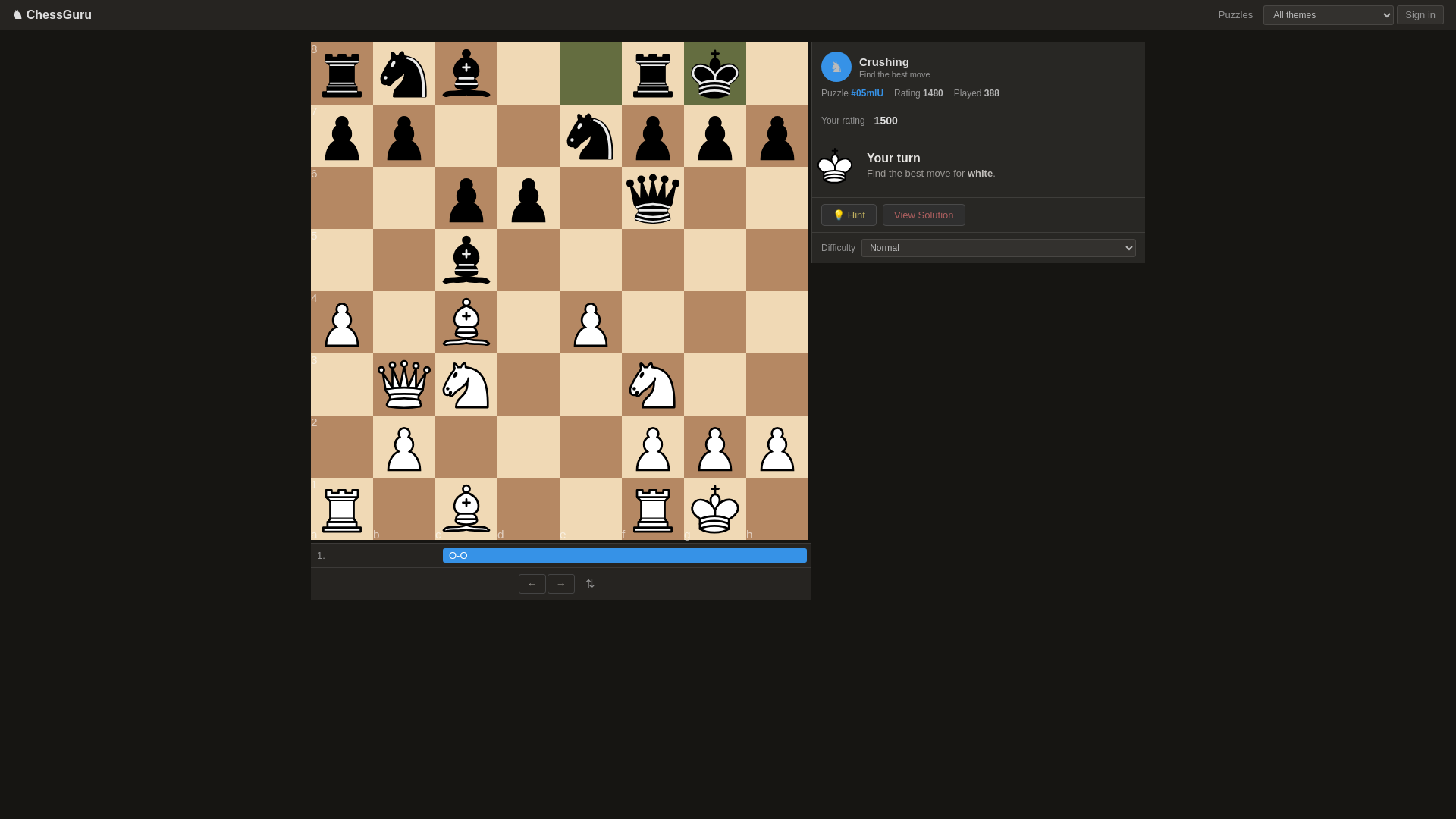Select the white knight on f3
This screenshot has width=1456, height=819.
(x=652, y=384)
